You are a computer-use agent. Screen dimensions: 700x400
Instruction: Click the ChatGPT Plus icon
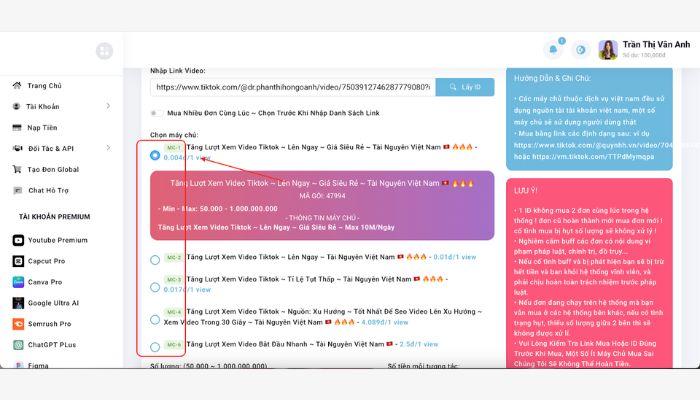tap(18, 345)
